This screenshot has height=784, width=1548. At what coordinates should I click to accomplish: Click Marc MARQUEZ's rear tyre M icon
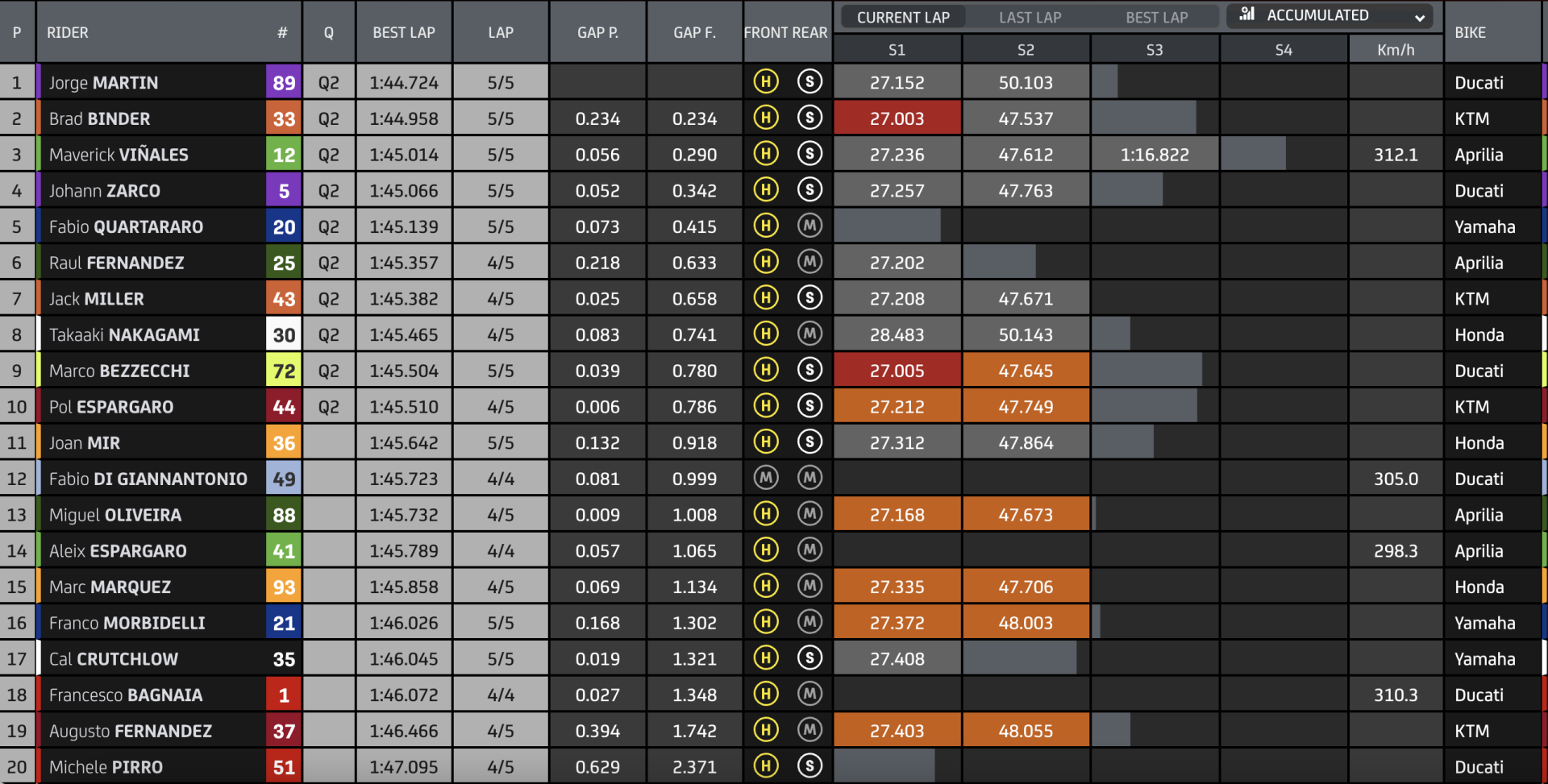[809, 586]
